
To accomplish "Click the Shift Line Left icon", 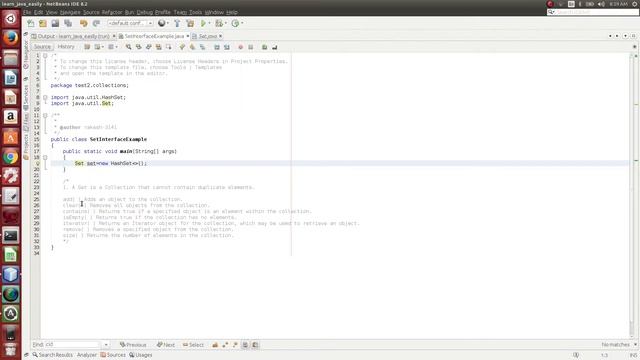I will (x=217, y=47).
